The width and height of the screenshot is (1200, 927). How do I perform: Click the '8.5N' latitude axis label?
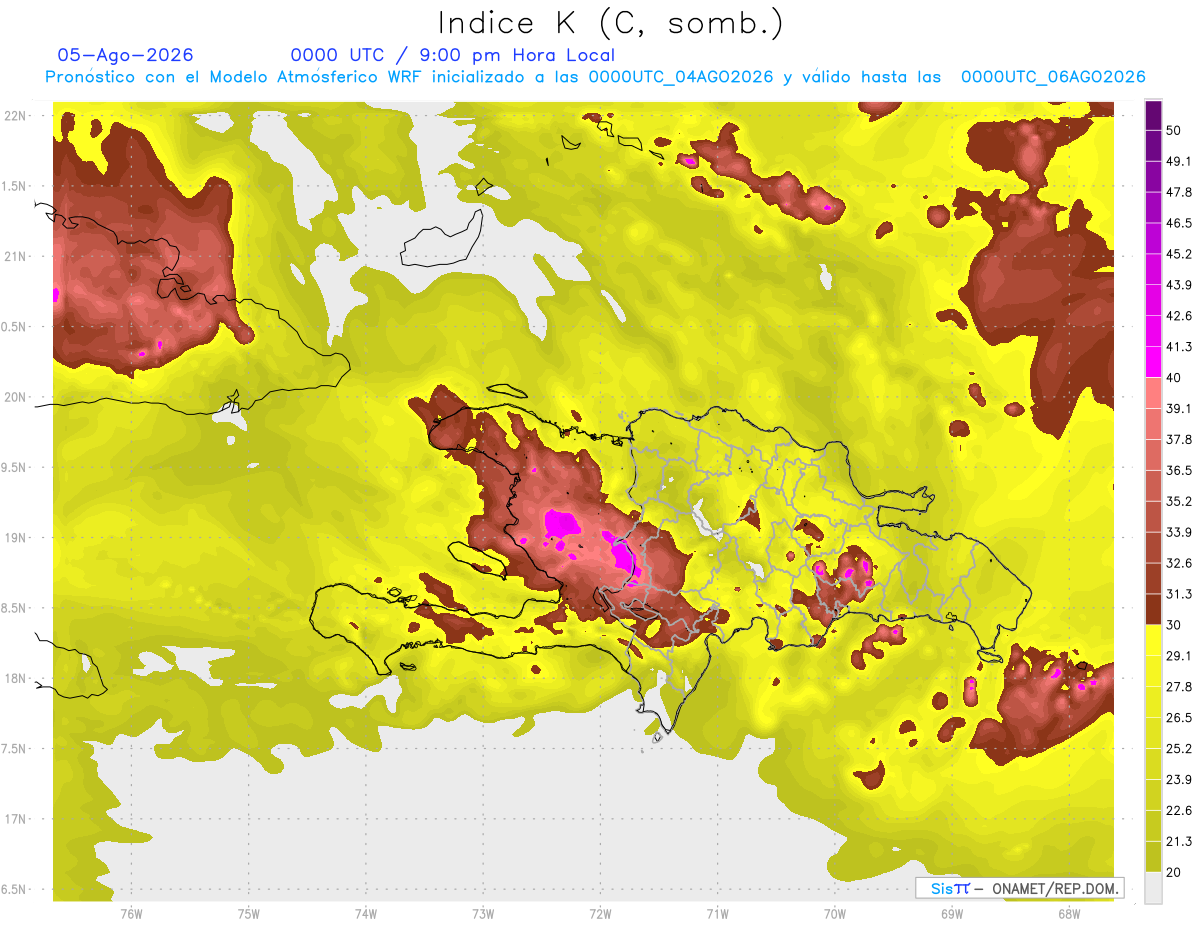pos(15,608)
